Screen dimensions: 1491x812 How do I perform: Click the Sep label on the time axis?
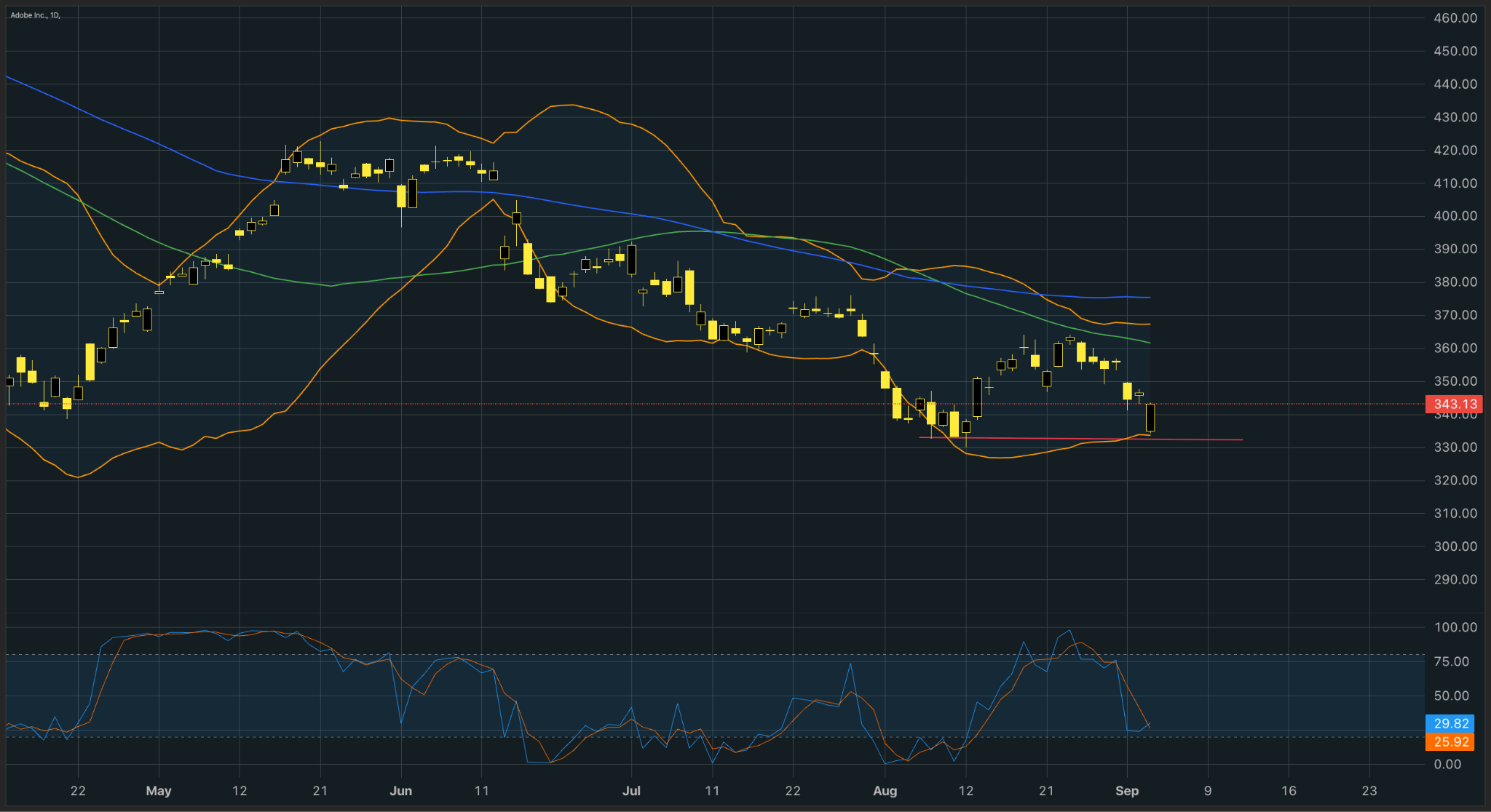click(x=1127, y=791)
